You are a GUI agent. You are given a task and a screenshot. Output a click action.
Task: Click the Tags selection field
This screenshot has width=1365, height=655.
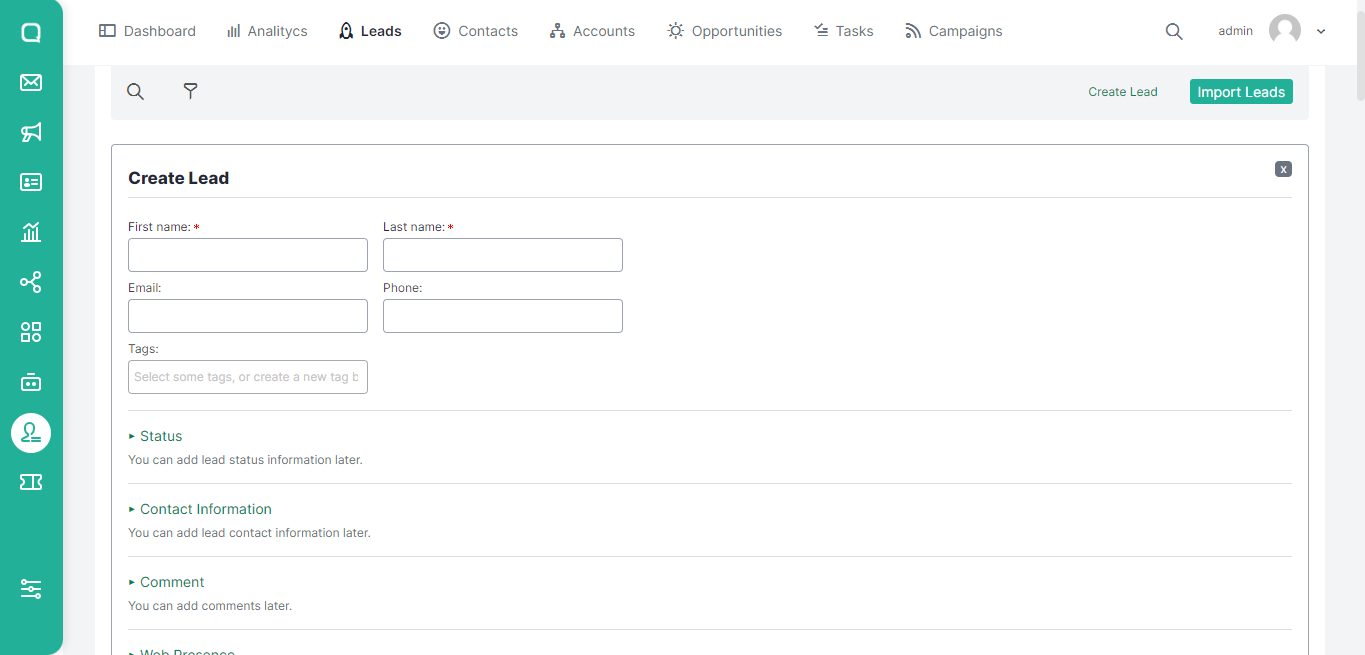248,377
